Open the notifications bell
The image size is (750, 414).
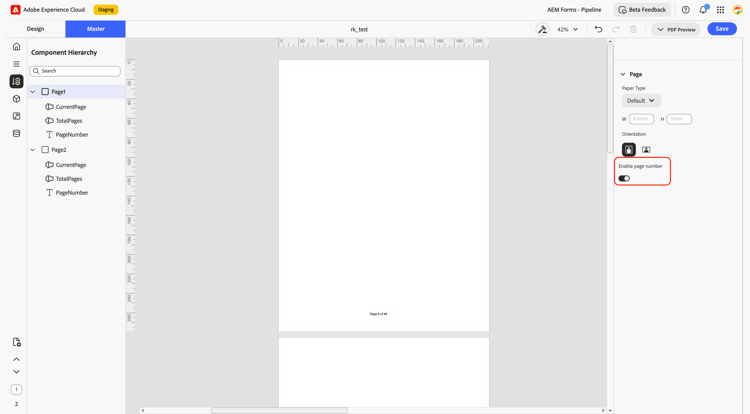pyautogui.click(x=703, y=10)
